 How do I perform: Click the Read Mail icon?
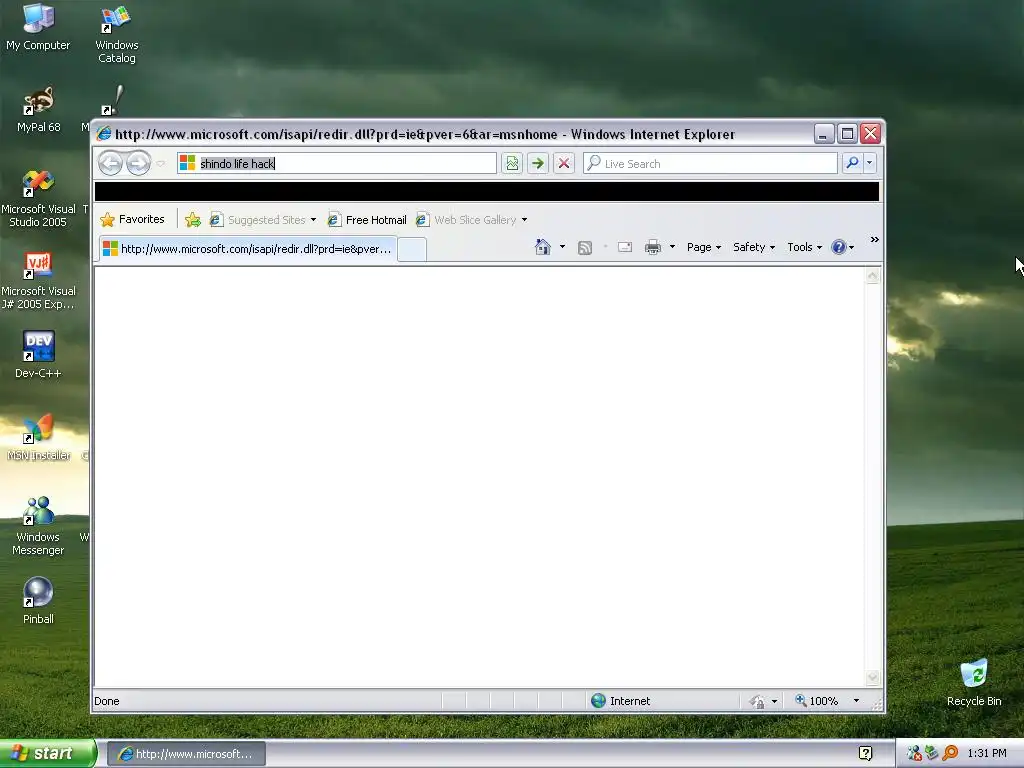[x=625, y=247]
